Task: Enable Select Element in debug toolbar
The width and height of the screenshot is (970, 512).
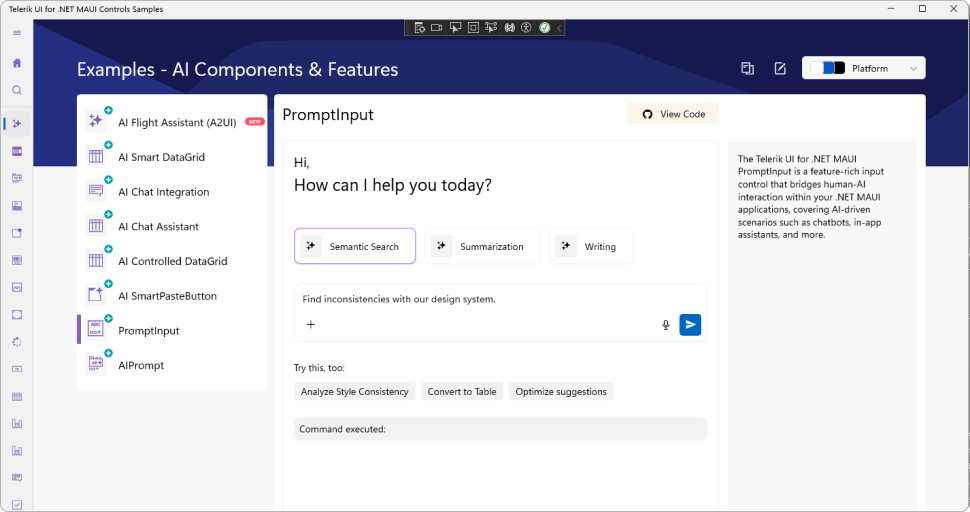Action: point(455,28)
